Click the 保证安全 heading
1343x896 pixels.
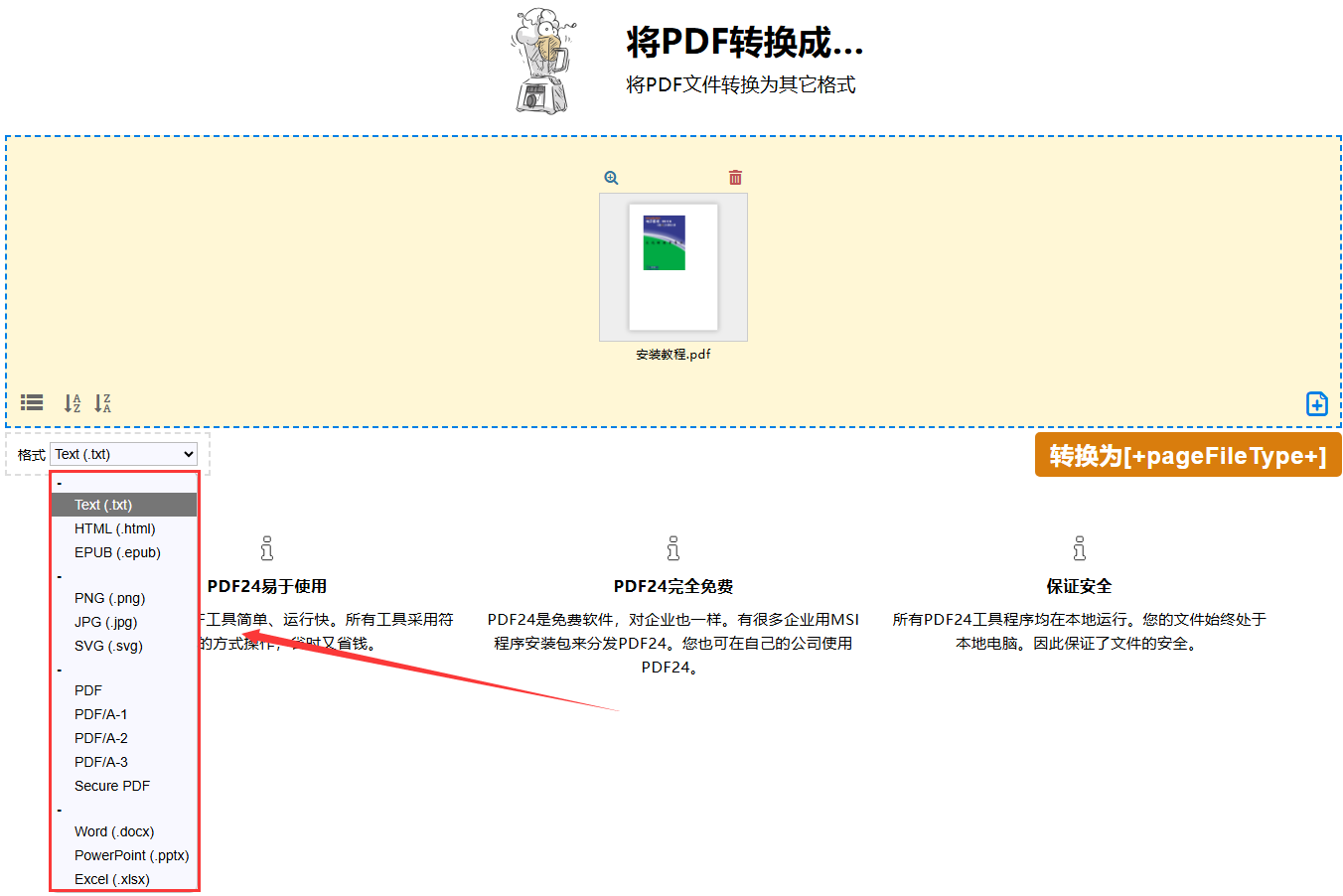coord(1079,586)
